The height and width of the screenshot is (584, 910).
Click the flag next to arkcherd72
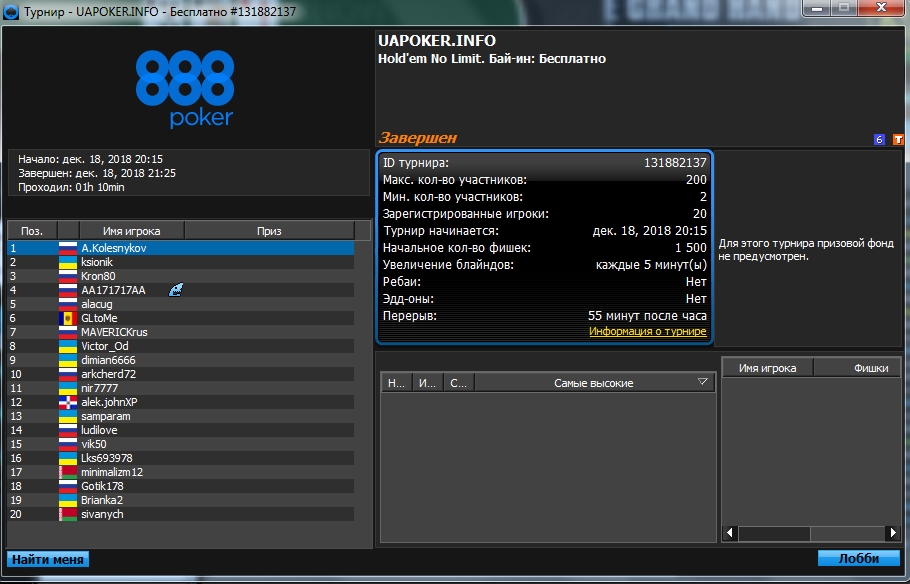68,374
